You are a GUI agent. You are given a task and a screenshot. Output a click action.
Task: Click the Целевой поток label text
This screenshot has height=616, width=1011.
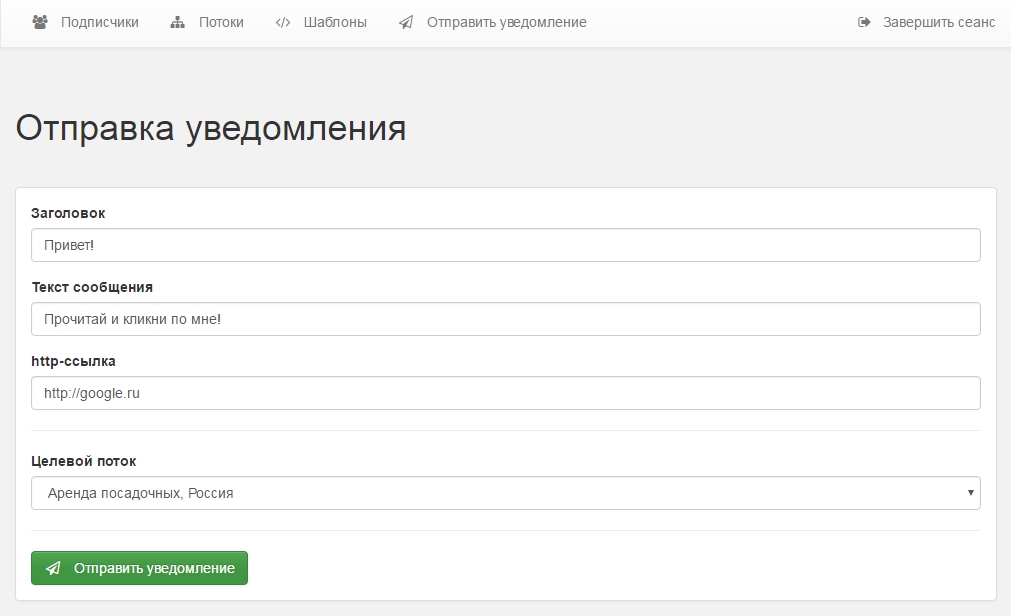[x=84, y=461]
